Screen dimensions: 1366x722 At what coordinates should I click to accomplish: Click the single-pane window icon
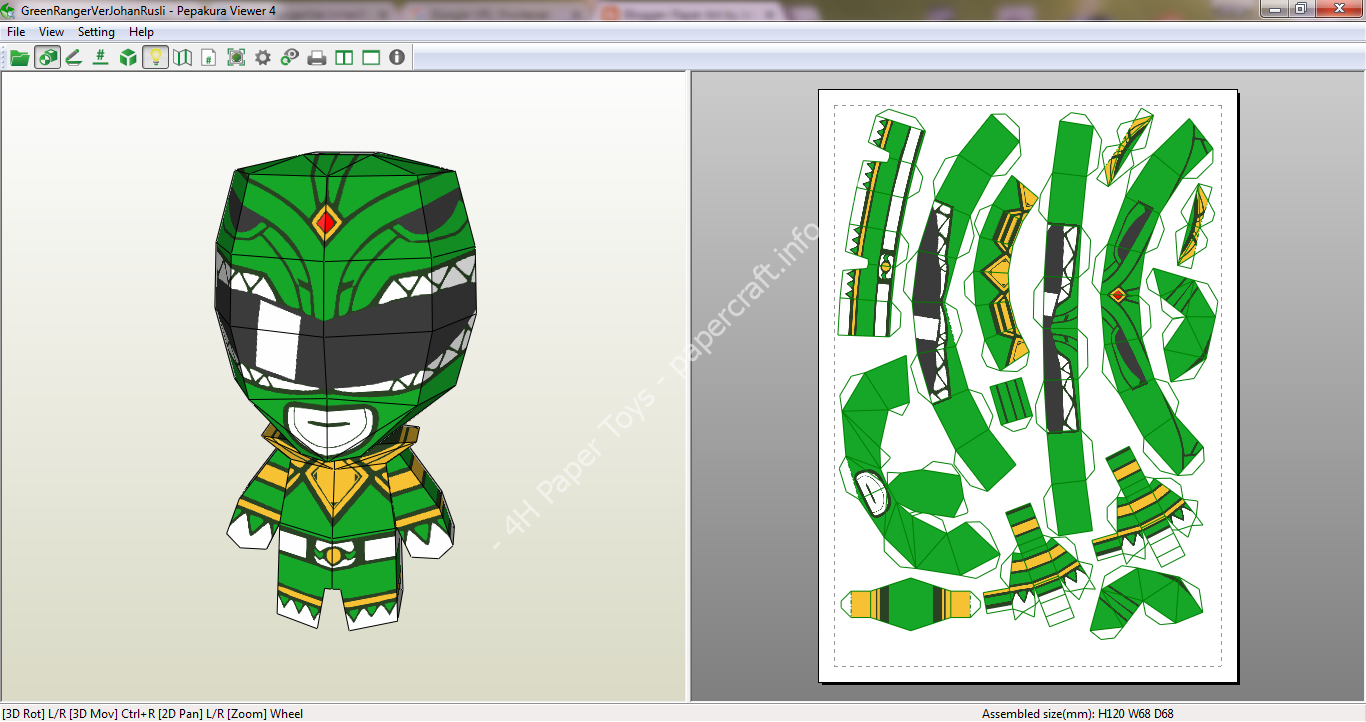[x=371, y=58]
